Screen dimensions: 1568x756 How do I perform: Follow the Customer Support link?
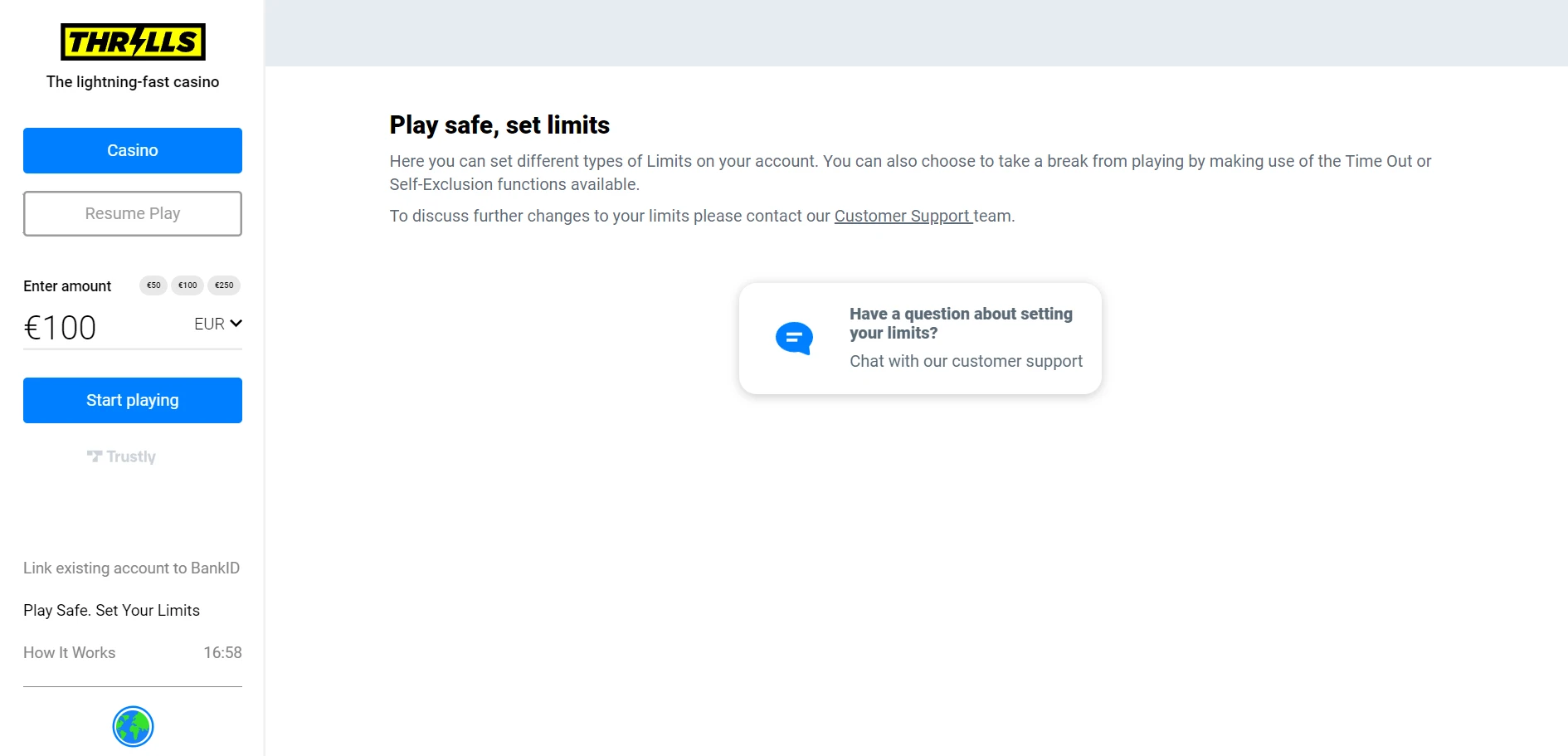(903, 216)
